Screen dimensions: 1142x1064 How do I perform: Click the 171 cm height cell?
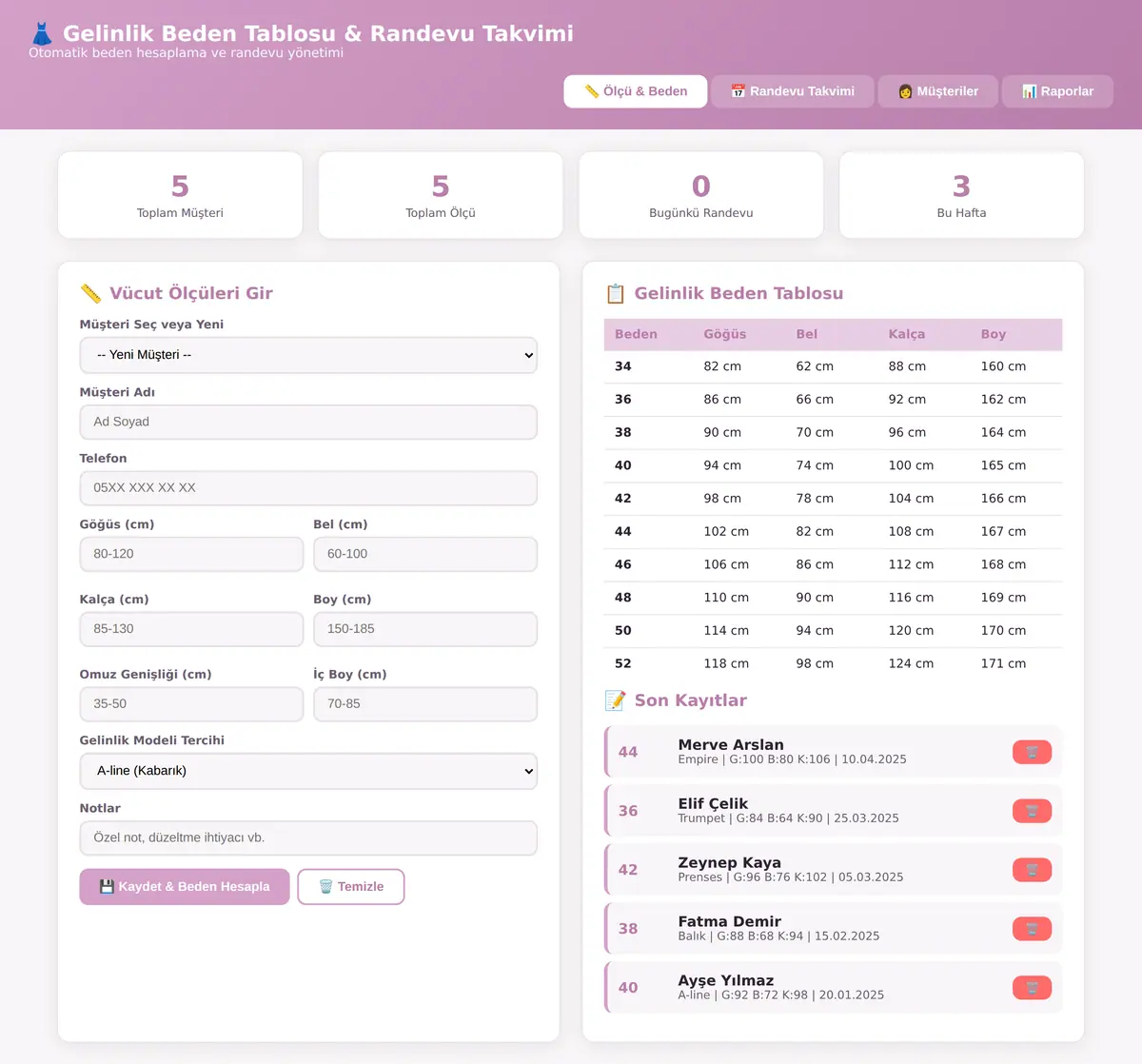[1003, 663]
